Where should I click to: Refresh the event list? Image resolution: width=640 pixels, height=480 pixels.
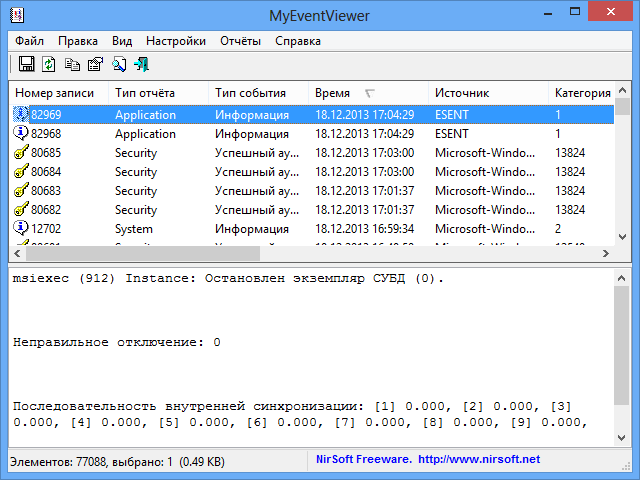pyautogui.click(x=49, y=64)
